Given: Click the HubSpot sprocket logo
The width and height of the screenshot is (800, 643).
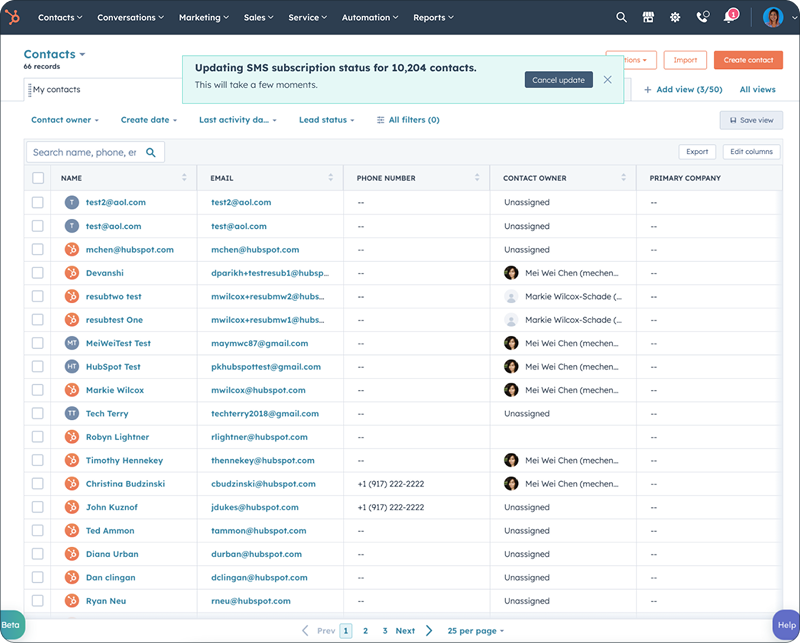Looking at the screenshot, I should (14, 17).
